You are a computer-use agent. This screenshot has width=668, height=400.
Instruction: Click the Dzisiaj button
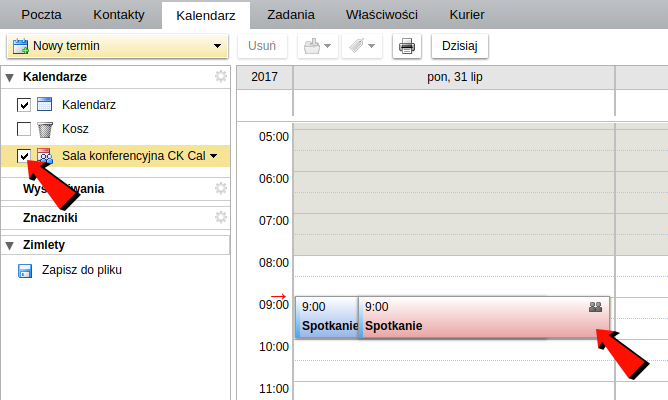point(459,46)
